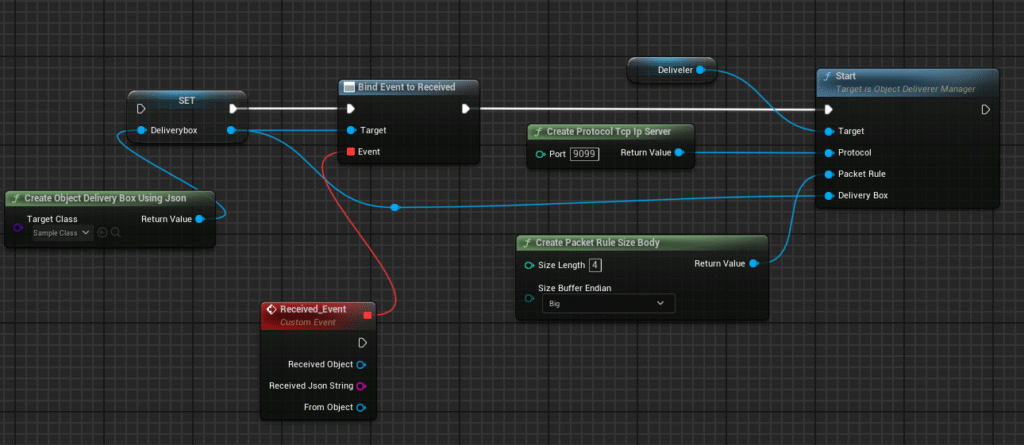
Task: Select the Bind Event to Received title
Action: click(406, 87)
